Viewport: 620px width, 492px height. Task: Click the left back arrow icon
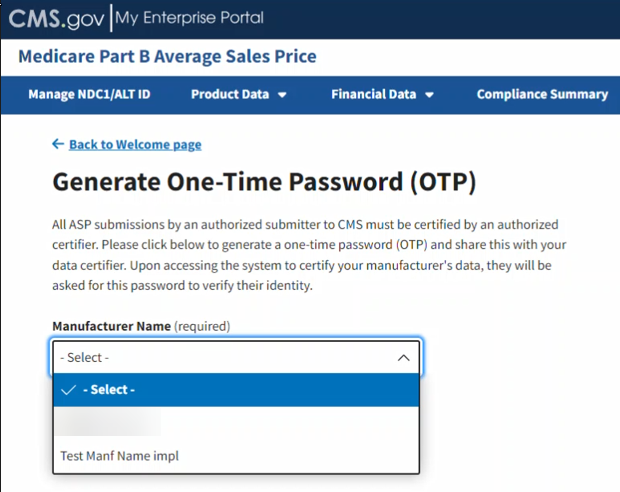(x=58, y=144)
